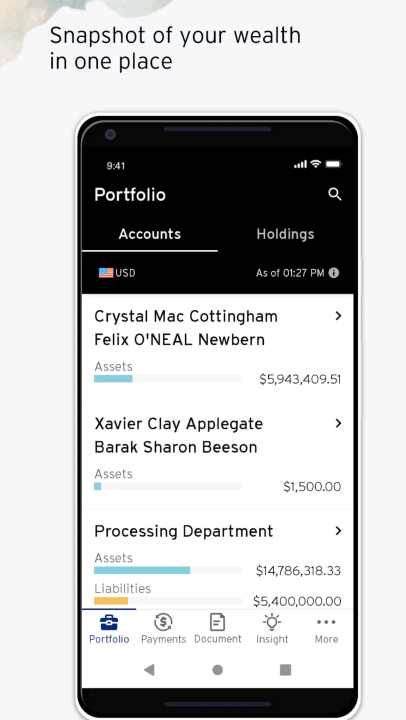The image size is (406, 720).
Task: Expand Processing Department chevron
Action: pos(338,531)
